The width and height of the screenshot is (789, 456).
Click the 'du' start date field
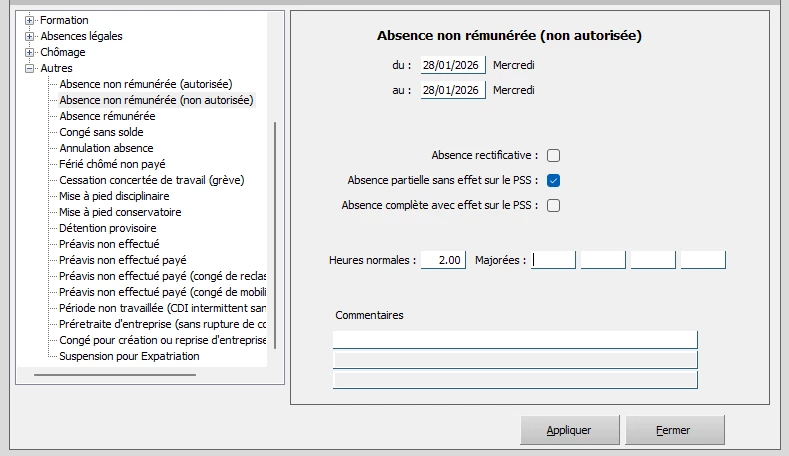click(x=452, y=65)
